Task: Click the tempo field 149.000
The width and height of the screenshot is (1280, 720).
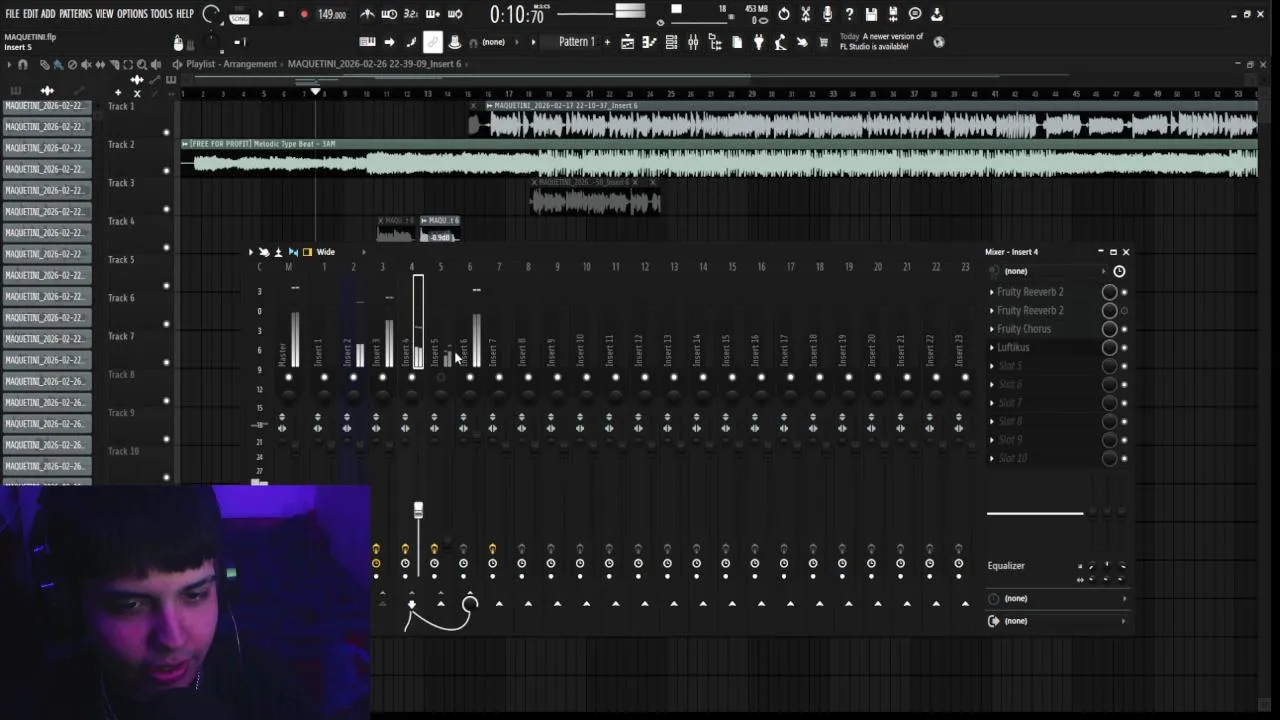Action: click(x=331, y=15)
